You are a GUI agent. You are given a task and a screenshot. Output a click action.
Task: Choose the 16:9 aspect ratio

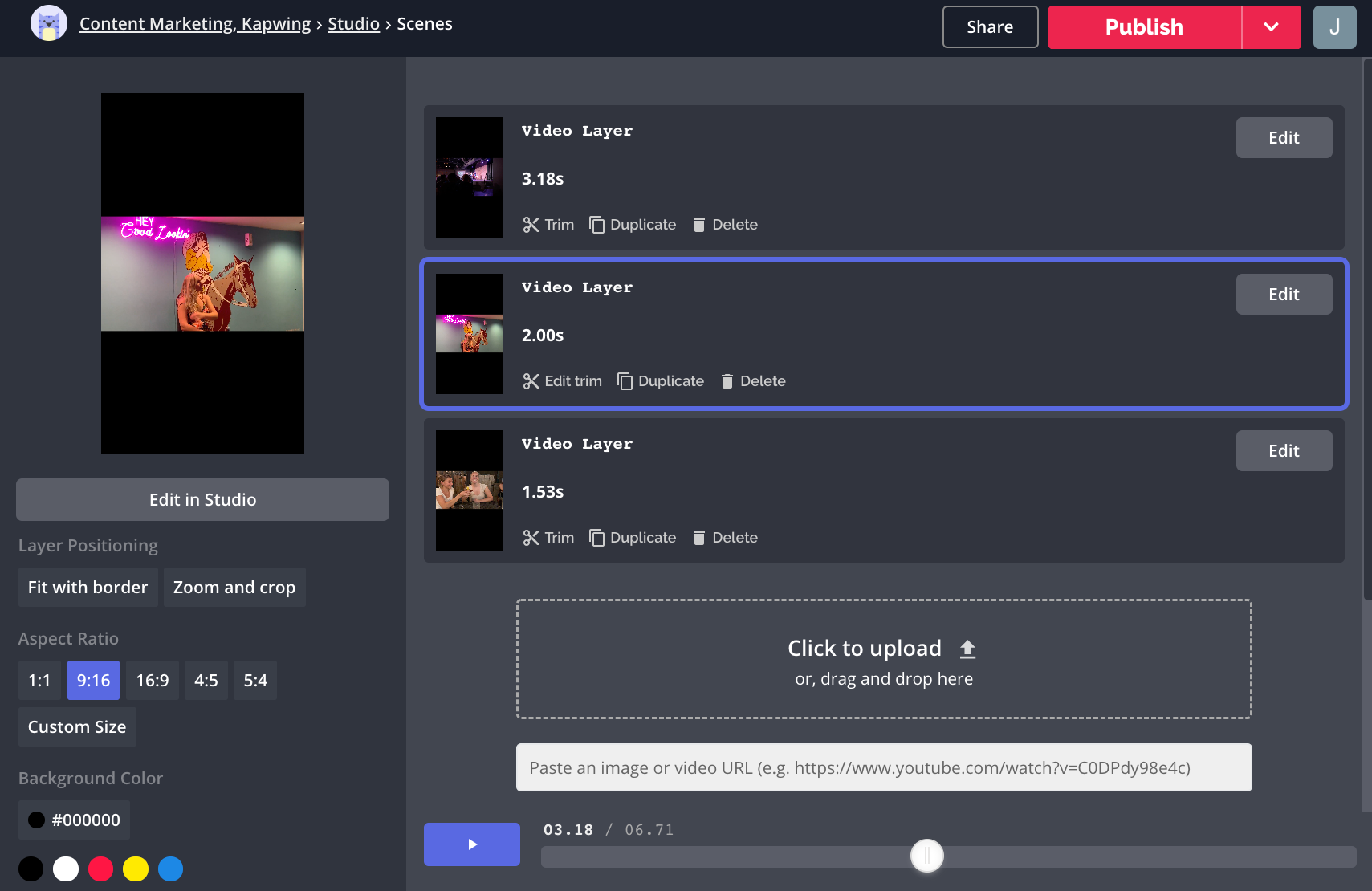pyautogui.click(x=152, y=681)
